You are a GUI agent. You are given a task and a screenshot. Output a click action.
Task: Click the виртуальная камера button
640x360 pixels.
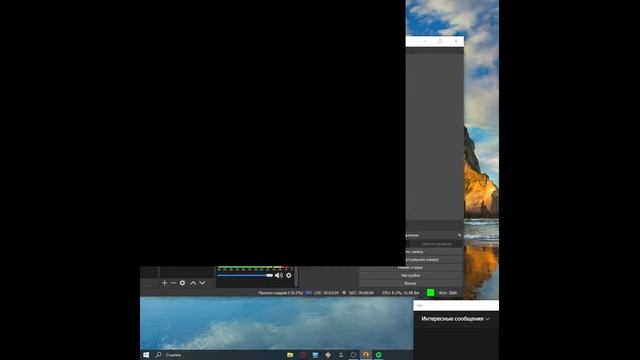click(434, 260)
